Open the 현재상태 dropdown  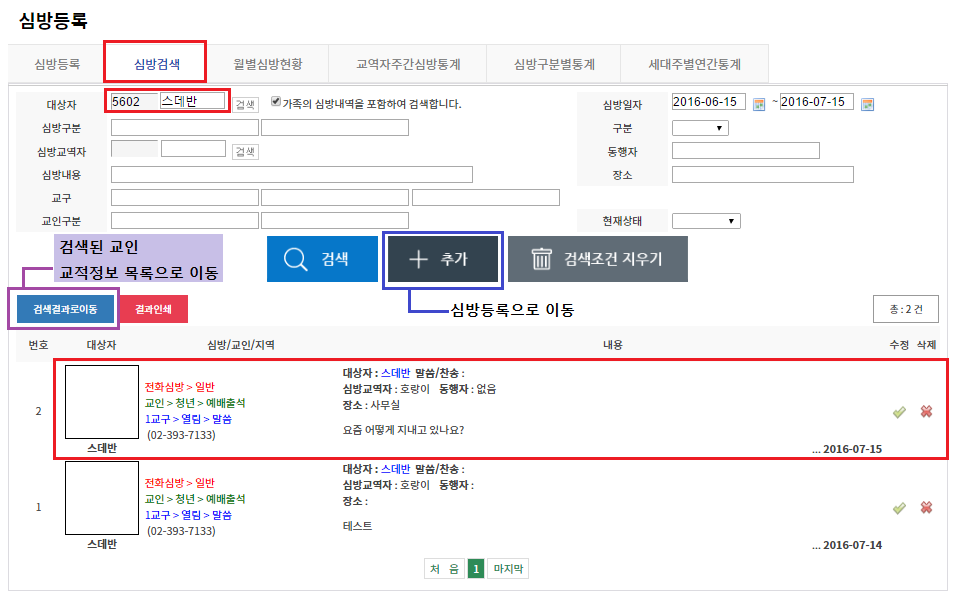706,221
